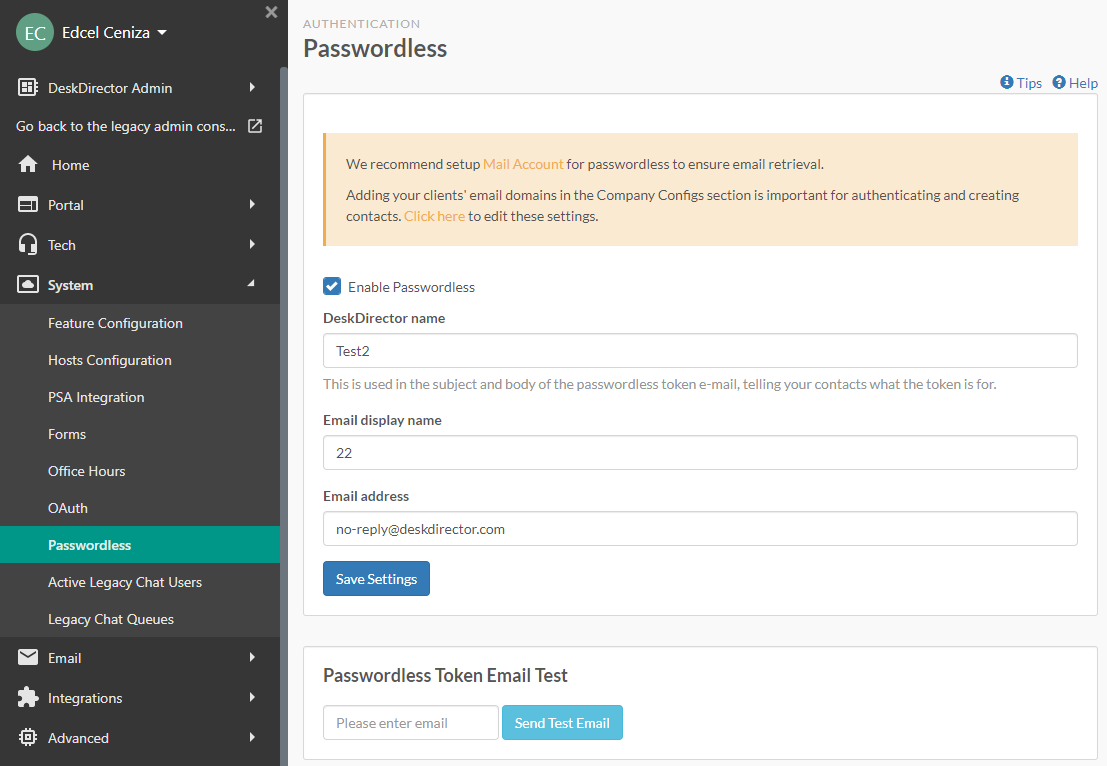The width and height of the screenshot is (1107, 766).
Task: Click the Portal window icon
Action: [x=28, y=205]
